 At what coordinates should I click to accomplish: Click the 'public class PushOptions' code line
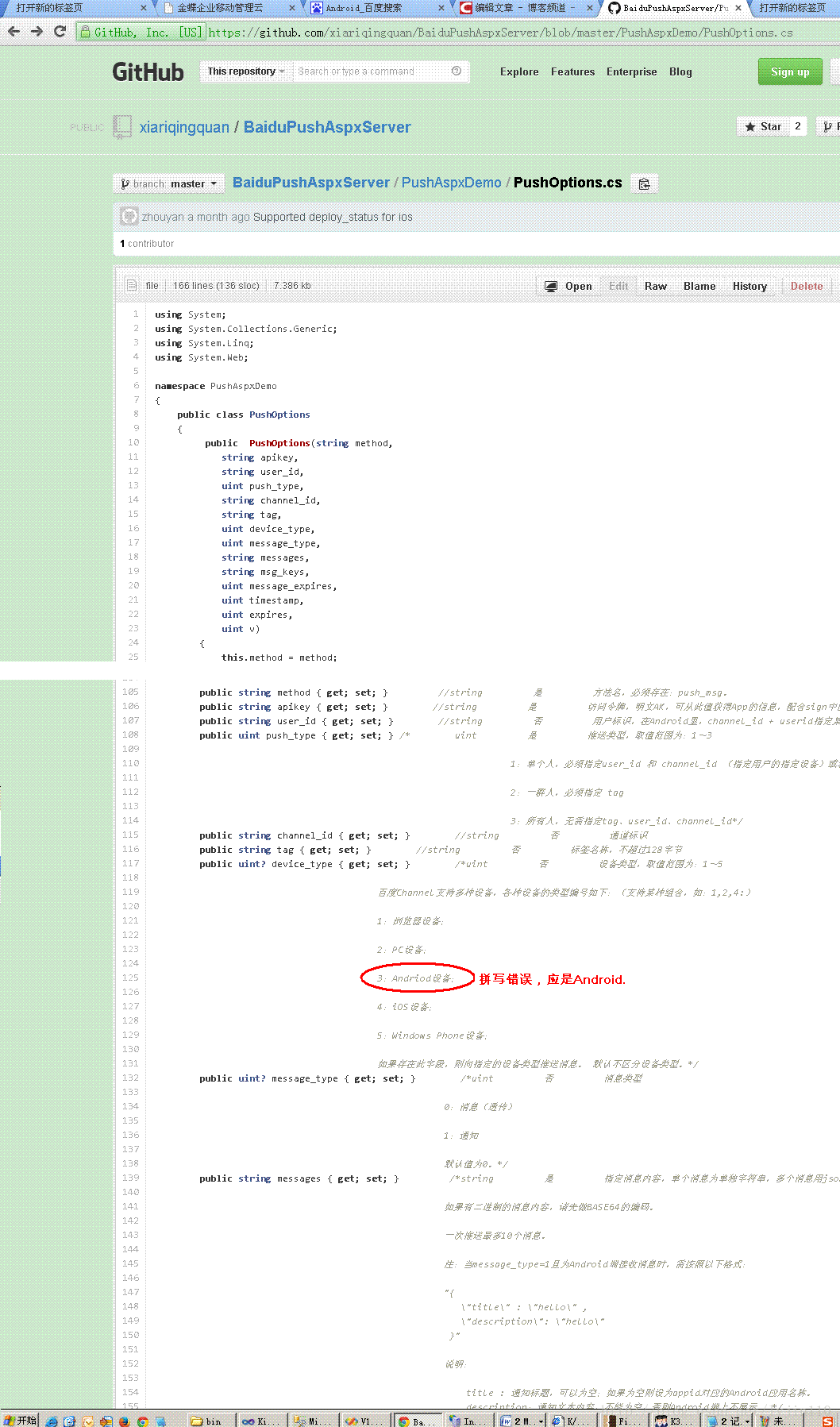[243, 415]
